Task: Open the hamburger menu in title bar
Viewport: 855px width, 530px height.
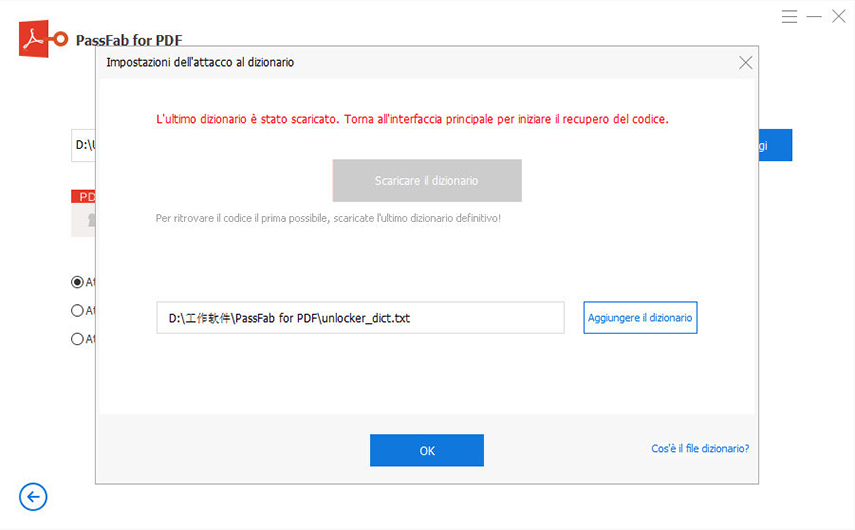Action: click(x=789, y=17)
